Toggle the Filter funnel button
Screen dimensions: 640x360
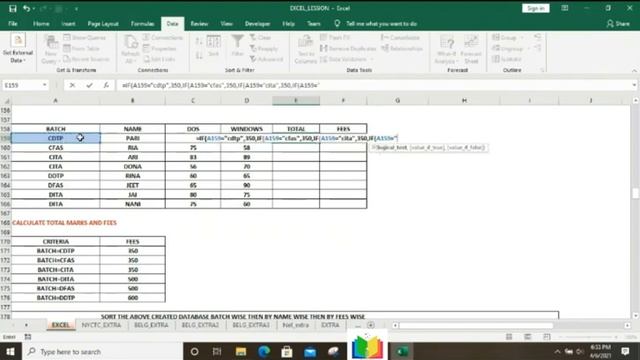tap(237, 46)
